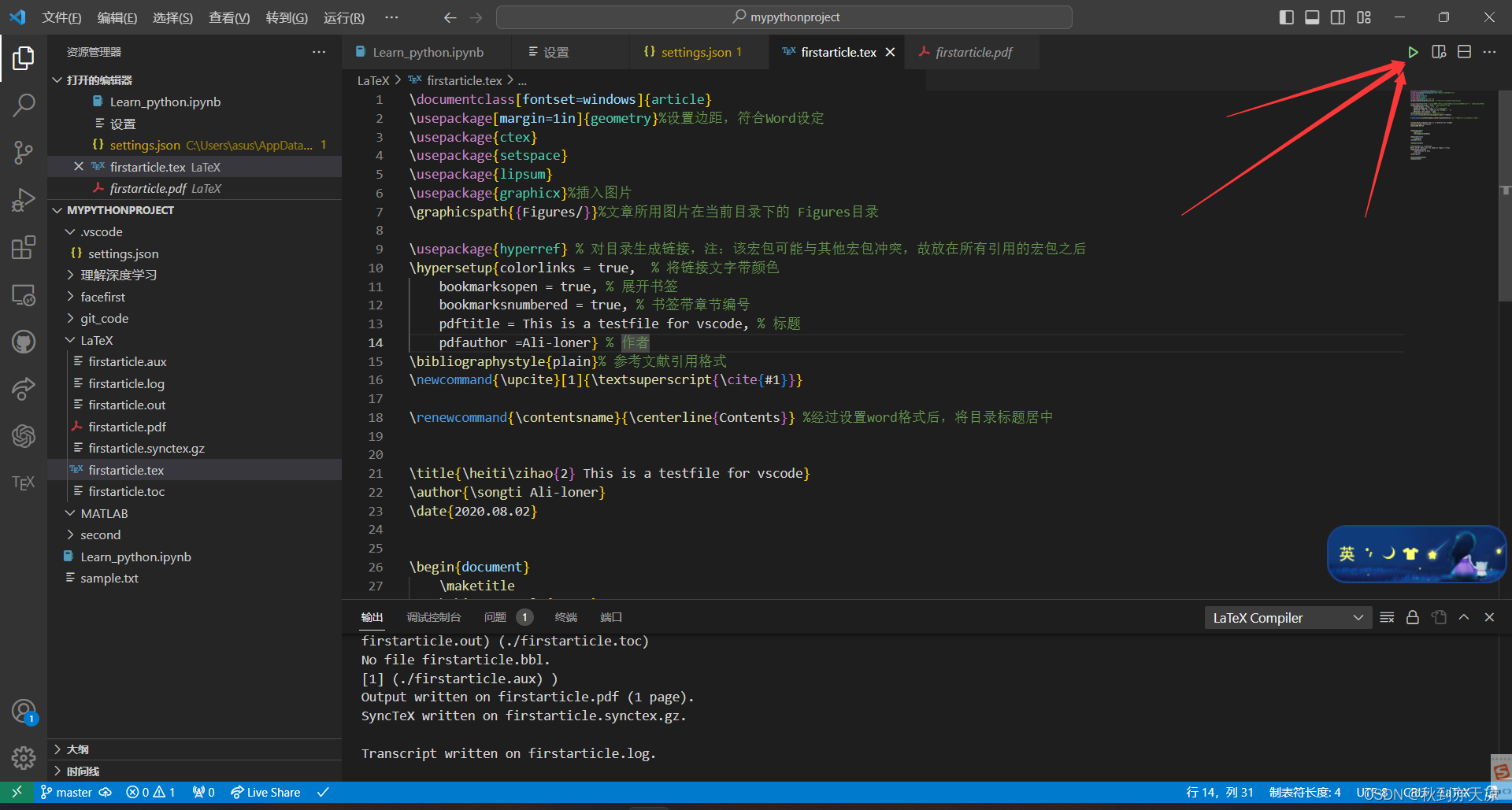The height and width of the screenshot is (810, 1512).
Task: Select LaTeX Compiler output channel dropdown
Action: [x=1288, y=618]
